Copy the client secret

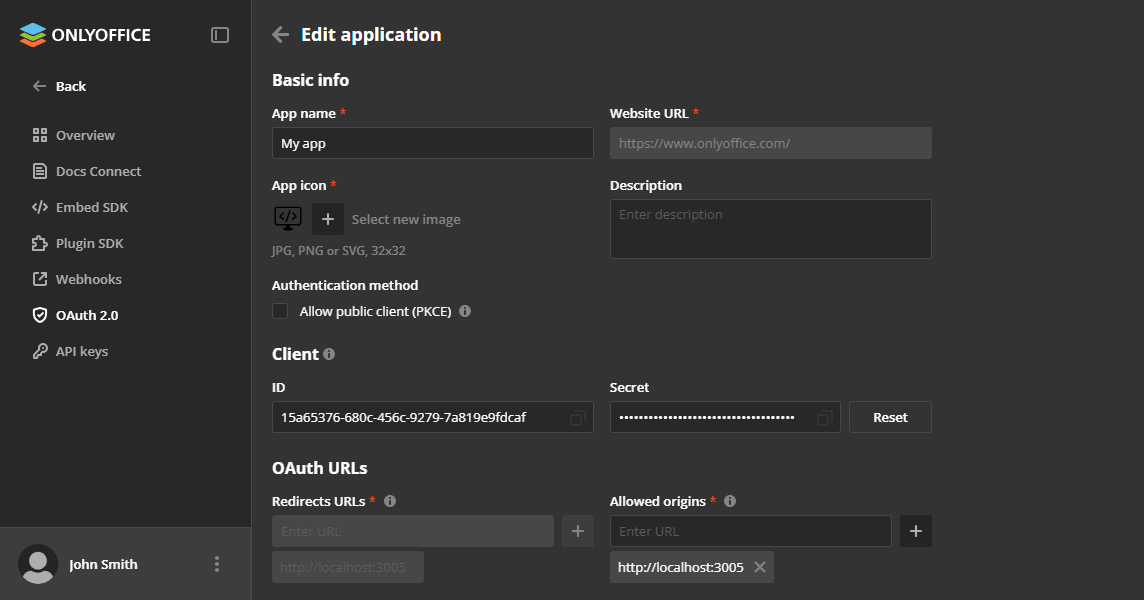coord(824,418)
